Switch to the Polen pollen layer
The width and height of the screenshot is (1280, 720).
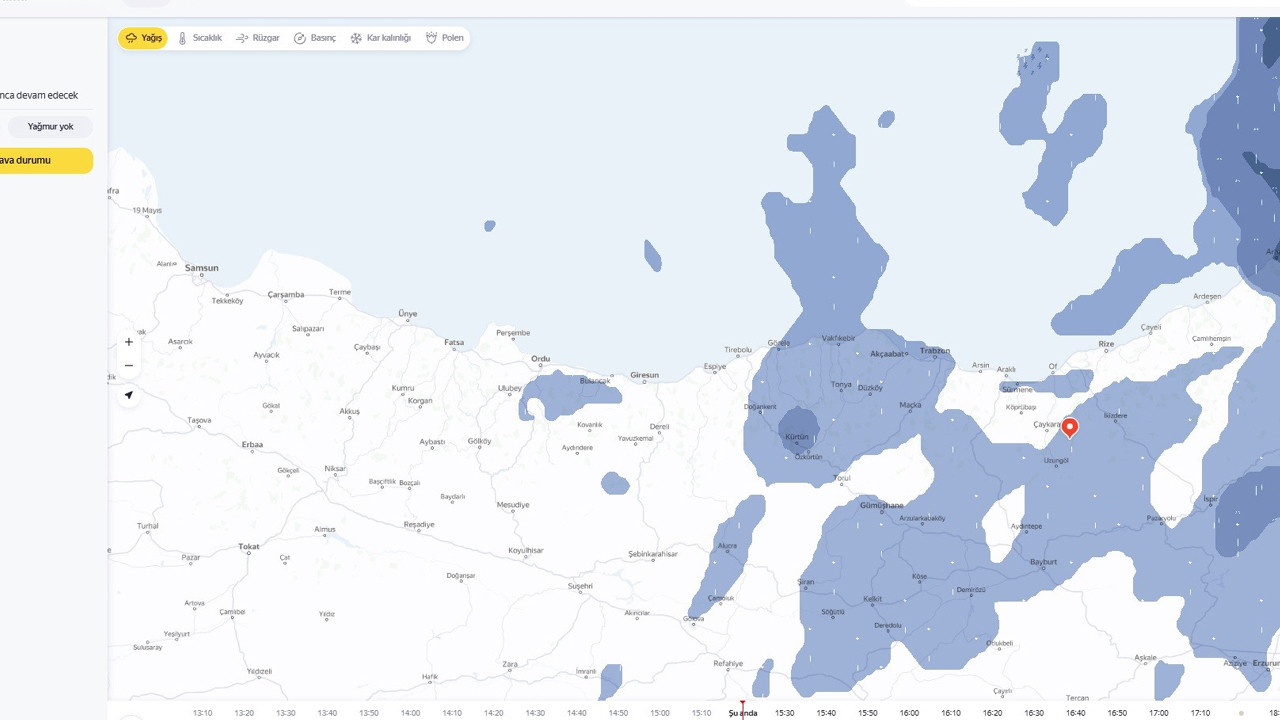pos(445,38)
